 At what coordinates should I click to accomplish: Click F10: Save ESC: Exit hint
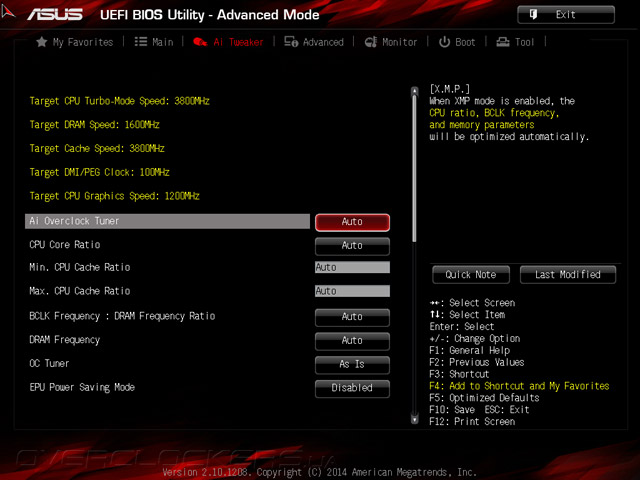479,410
